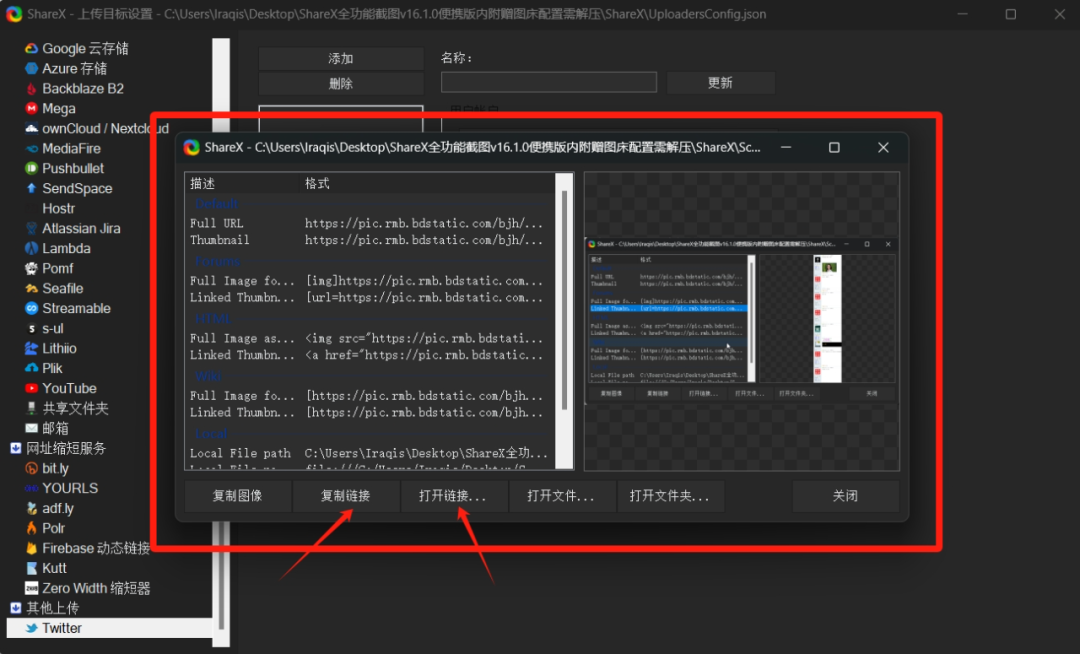1080x654 pixels.
Task: Click the 更新 button
Action: point(720,83)
